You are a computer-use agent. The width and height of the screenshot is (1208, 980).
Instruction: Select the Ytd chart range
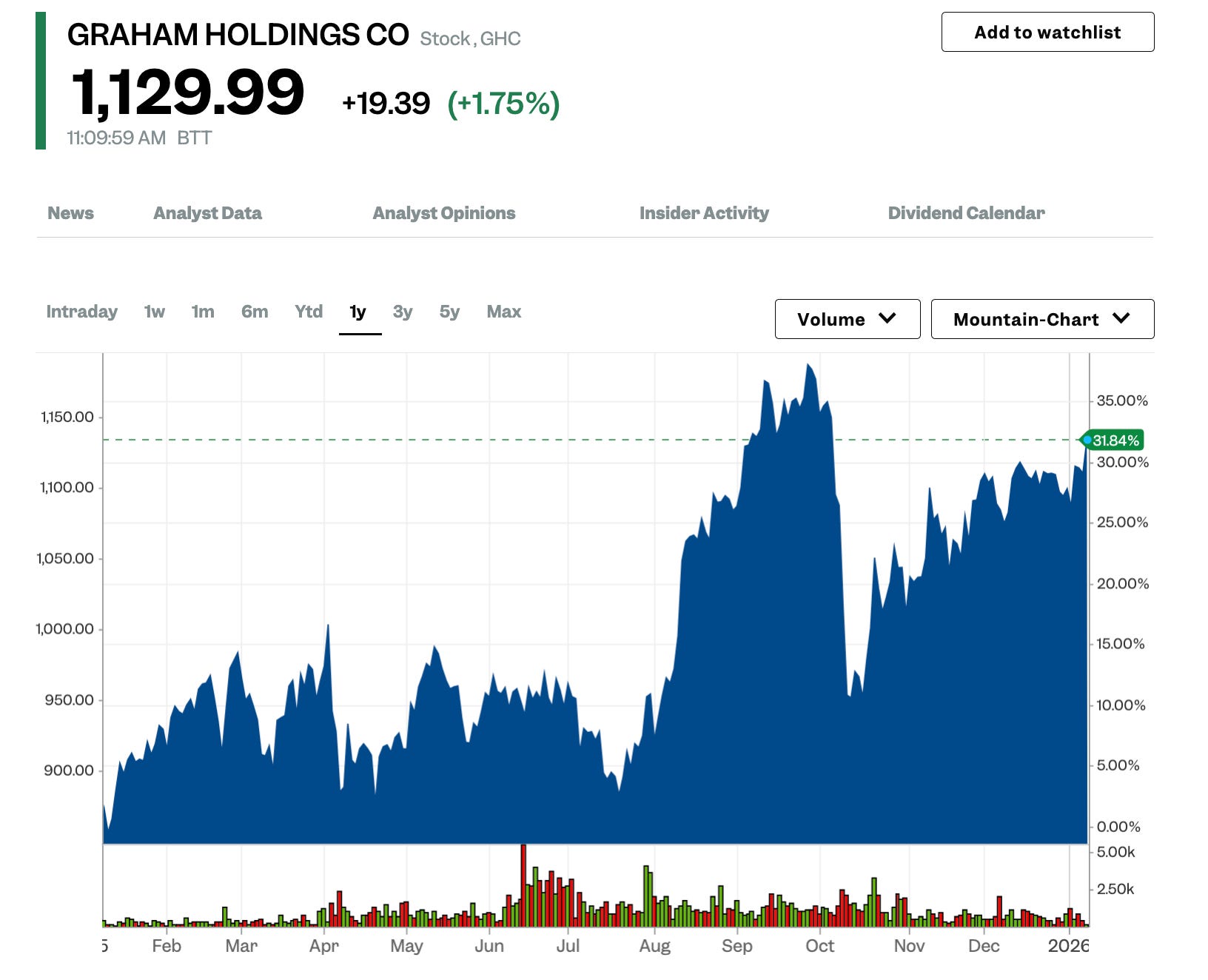coord(309,312)
